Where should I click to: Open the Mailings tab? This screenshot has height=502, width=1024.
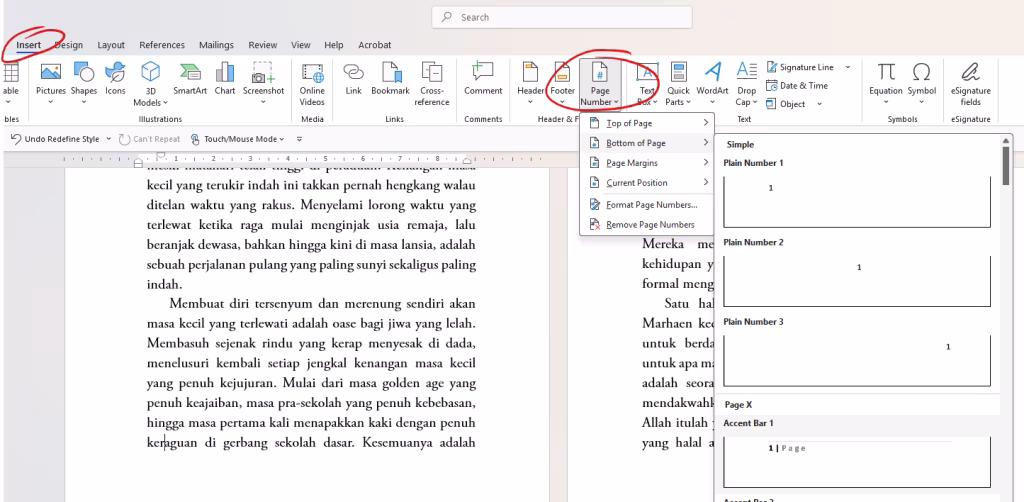click(x=216, y=45)
